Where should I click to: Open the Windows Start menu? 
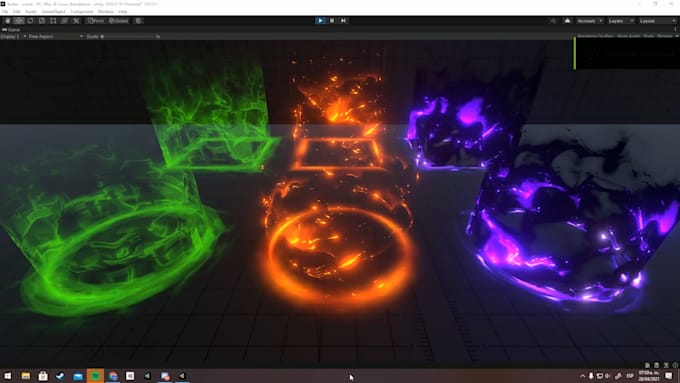click(x=8, y=376)
